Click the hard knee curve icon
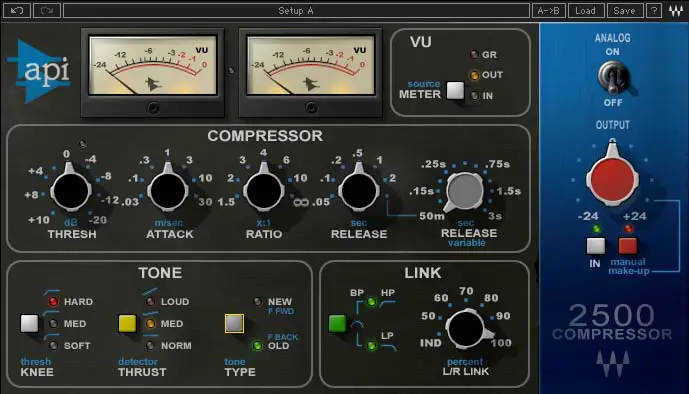The width and height of the screenshot is (689, 394). [x=52, y=292]
